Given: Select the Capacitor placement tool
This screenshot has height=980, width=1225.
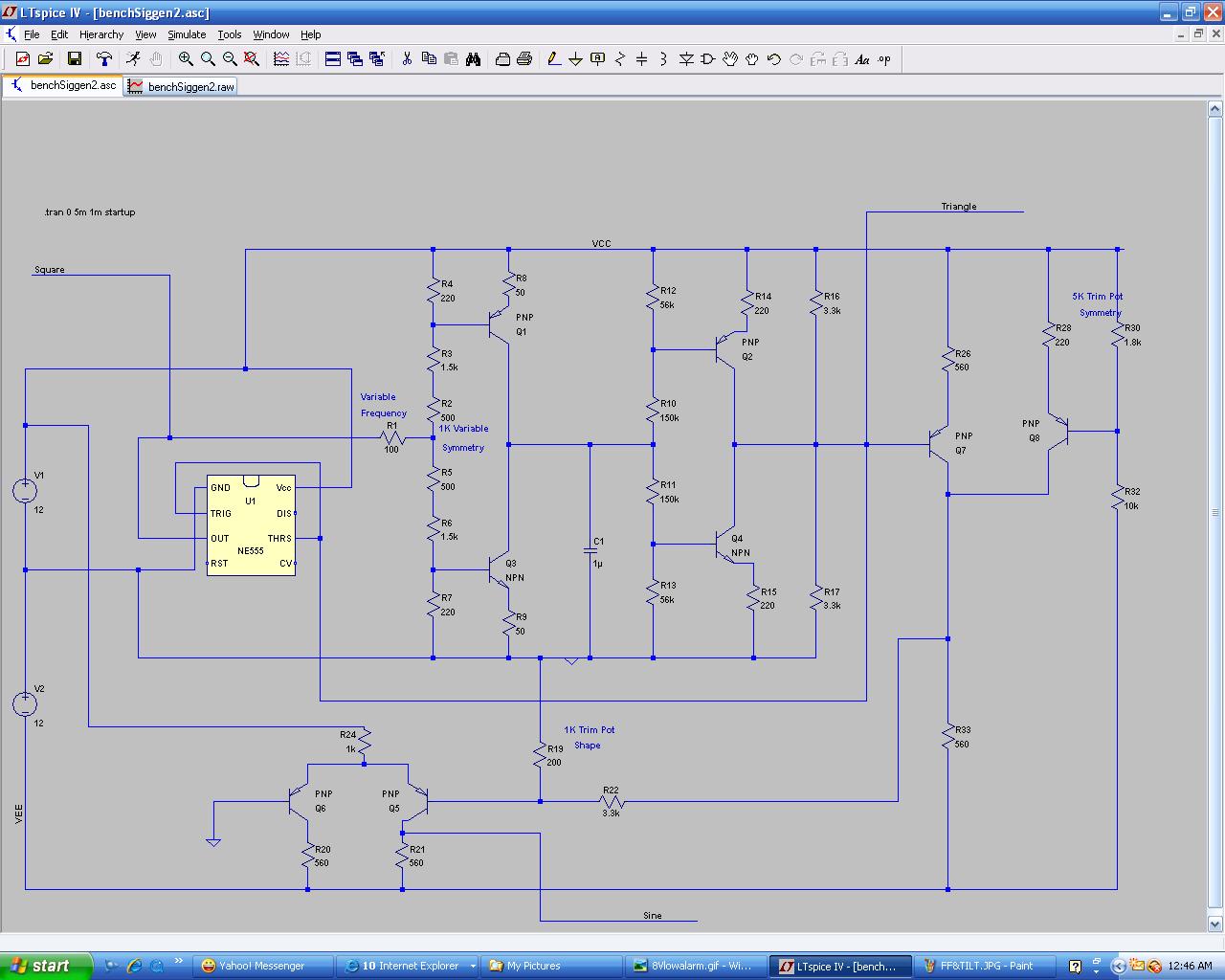Looking at the screenshot, I should [642, 59].
